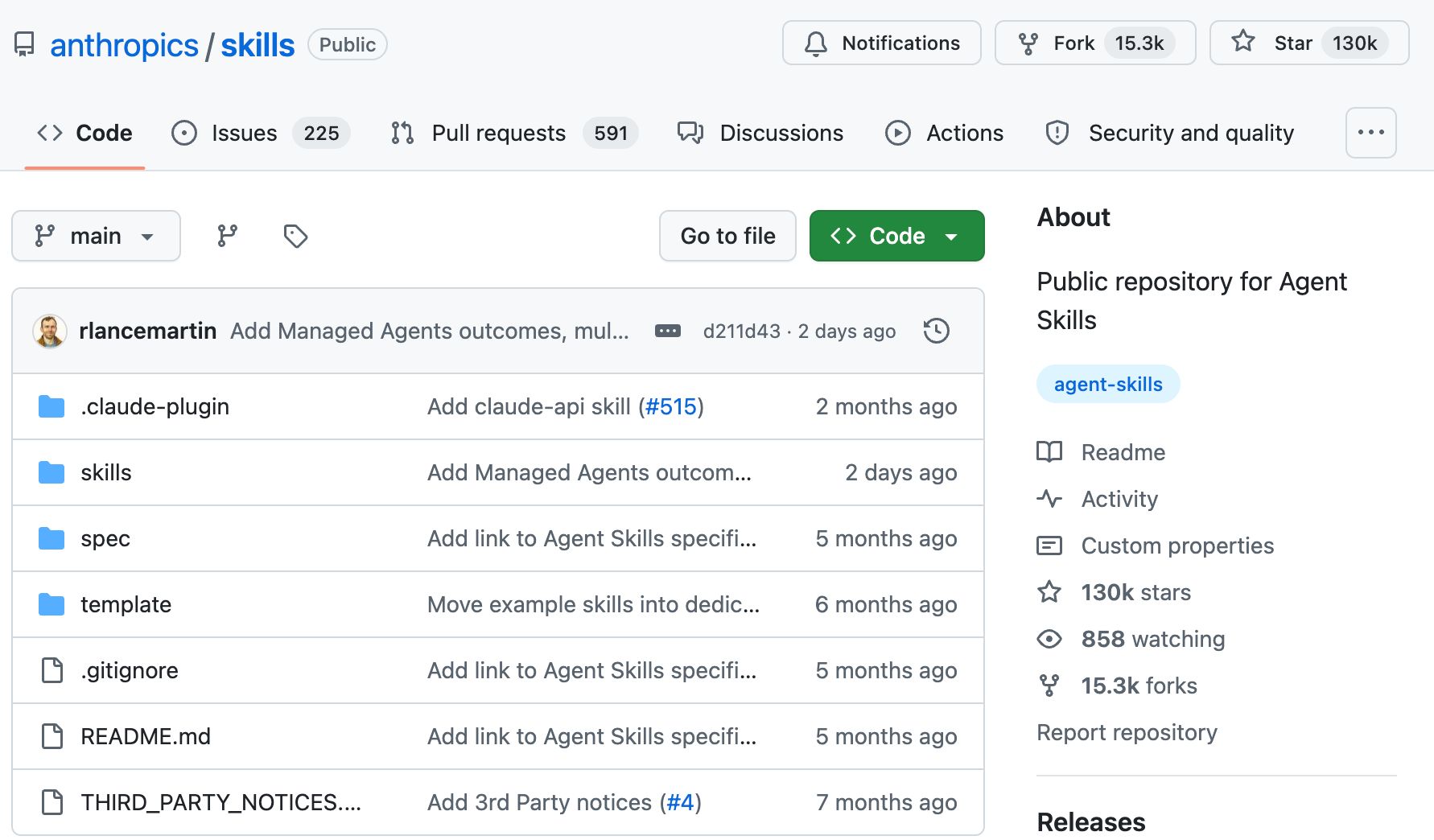The image size is (1434, 840).
Task: Click the "Add Managed Agents outcom..." skills row message
Action: click(x=589, y=472)
